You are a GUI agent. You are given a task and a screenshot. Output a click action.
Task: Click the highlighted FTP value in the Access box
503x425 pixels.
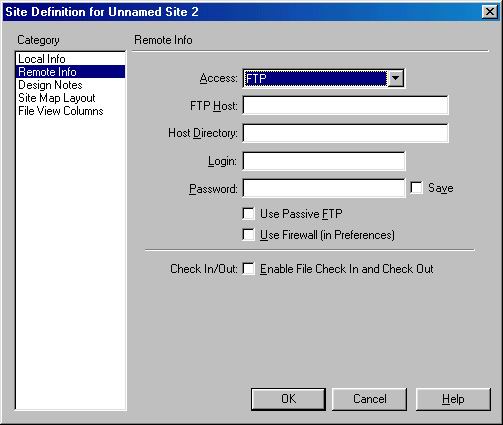(315, 78)
